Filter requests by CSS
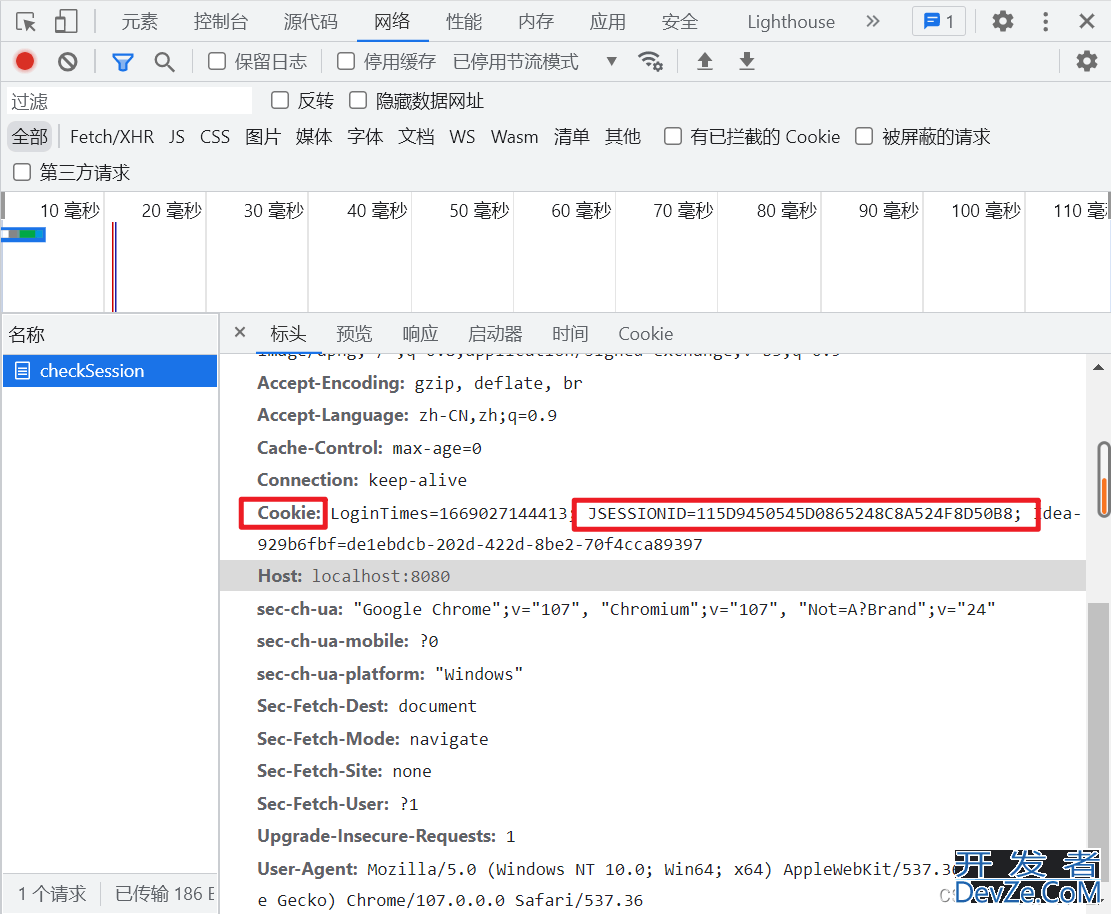This screenshot has width=1111, height=914. pyautogui.click(x=215, y=136)
